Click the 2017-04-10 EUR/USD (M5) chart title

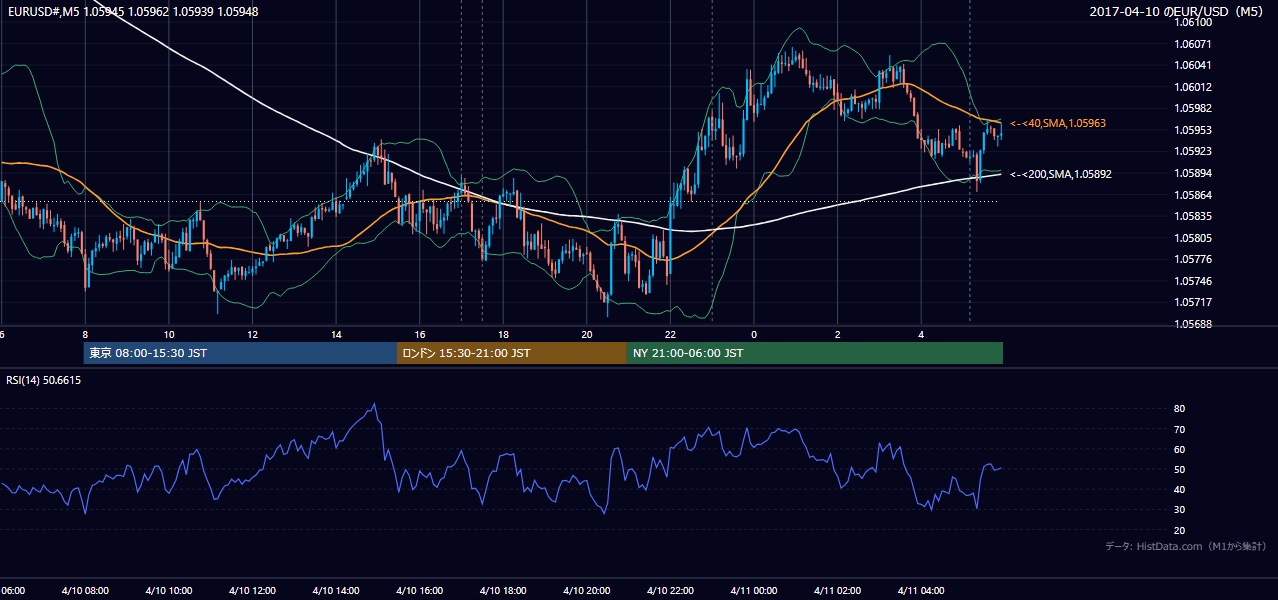[x=1178, y=12]
